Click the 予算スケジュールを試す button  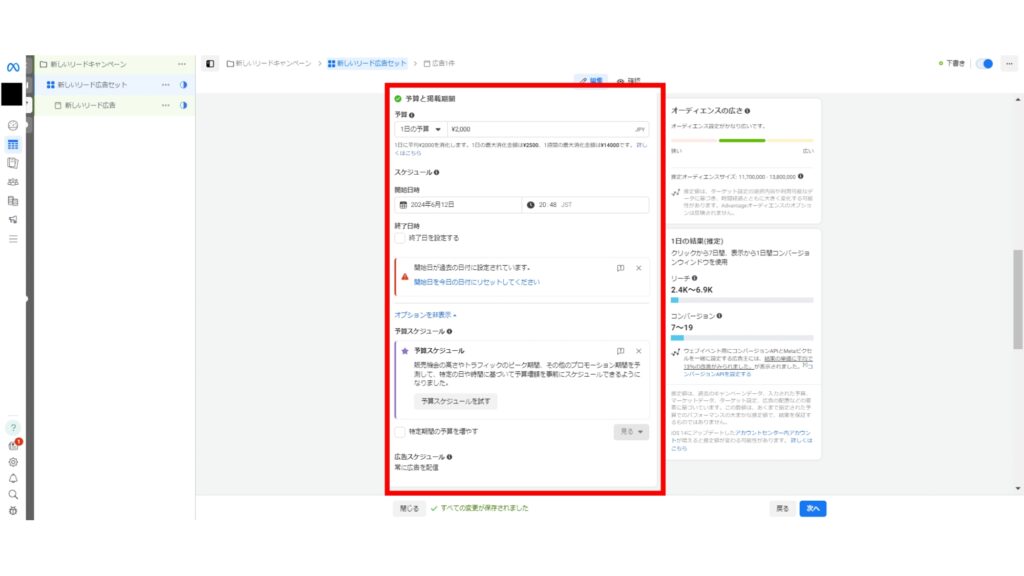(456, 401)
